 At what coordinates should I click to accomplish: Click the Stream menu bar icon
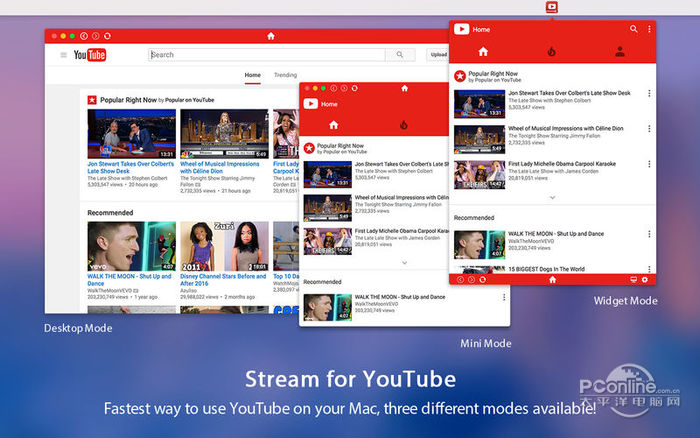tap(552, 7)
